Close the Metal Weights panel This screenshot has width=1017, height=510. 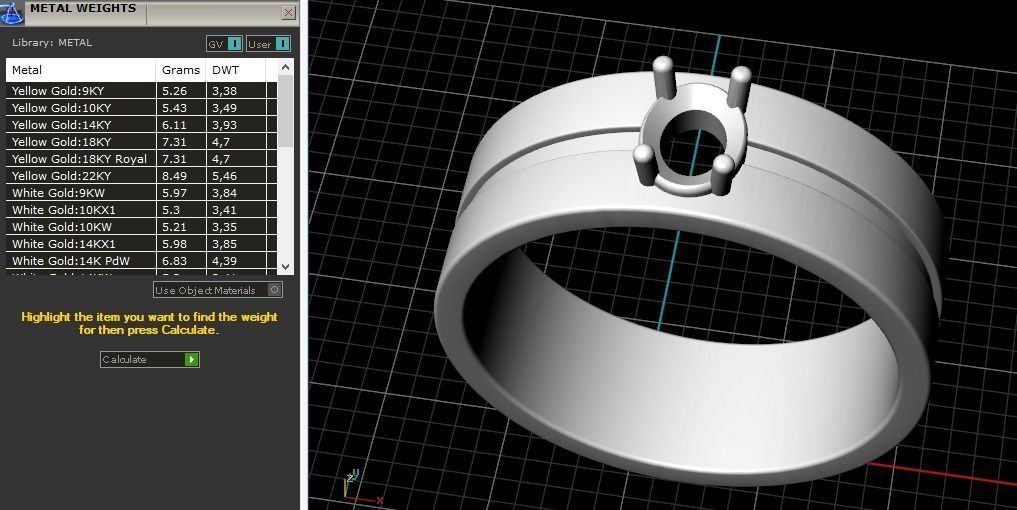pos(289,12)
